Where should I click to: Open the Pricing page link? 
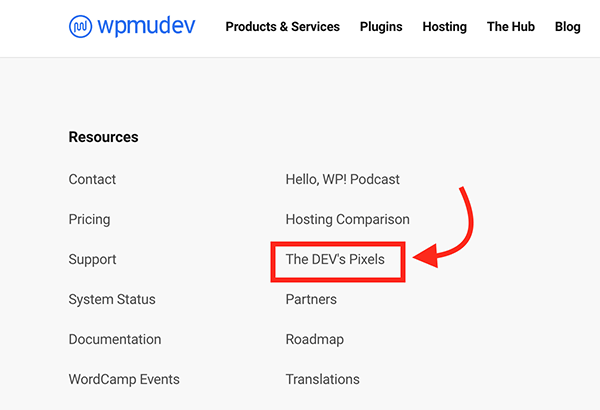pyautogui.click(x=89, y=220)
